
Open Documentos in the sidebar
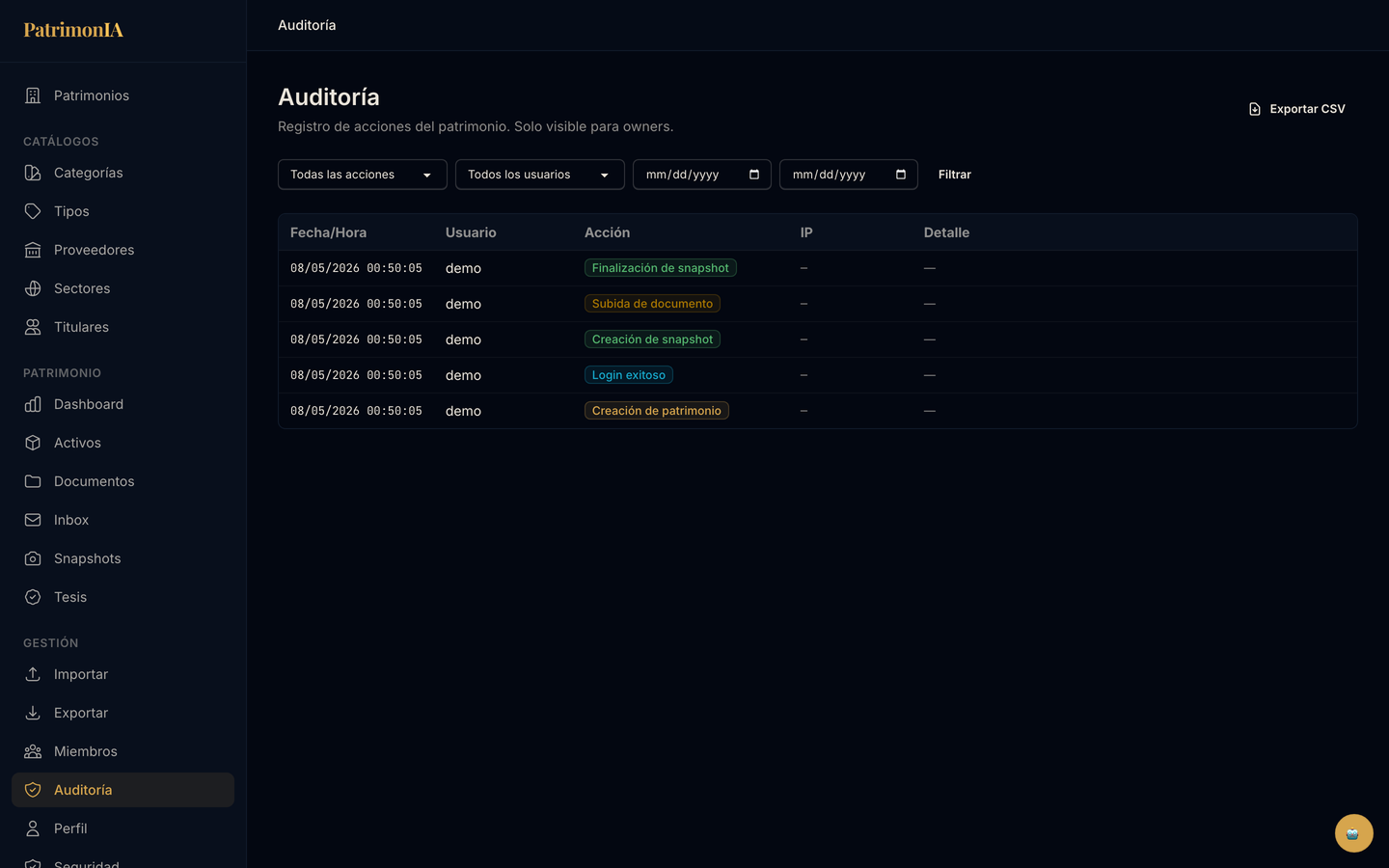click(123, 481)
